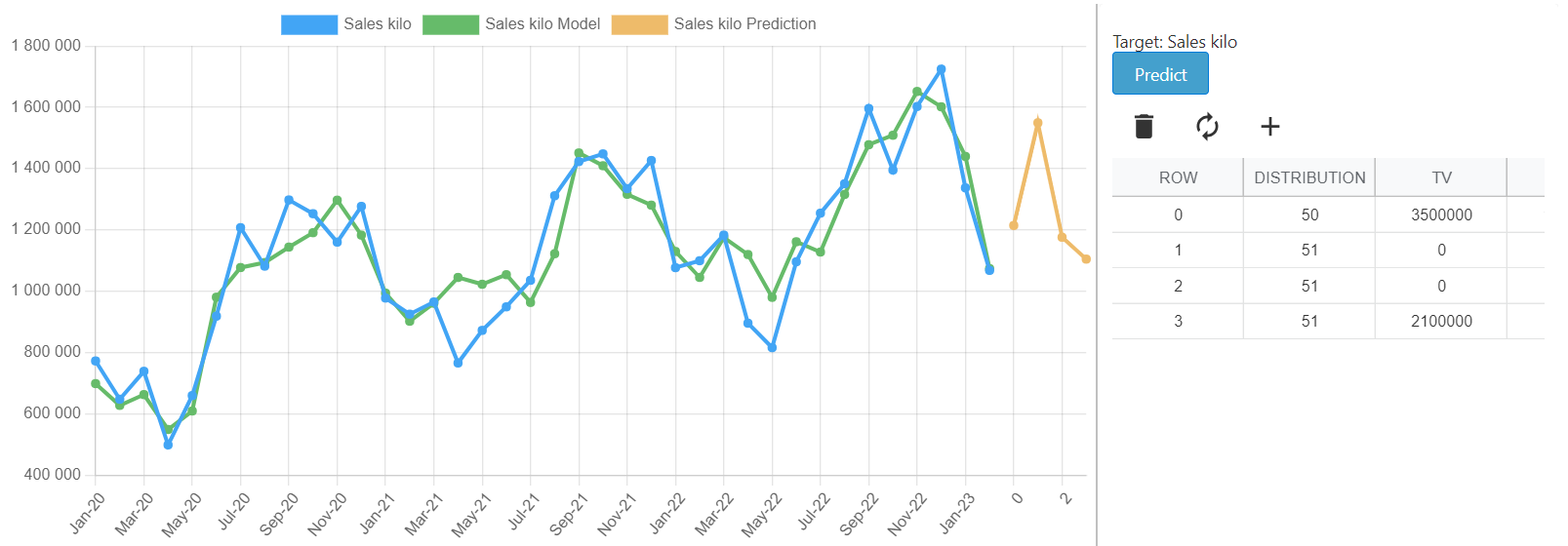Edit TV value 2100000 in row 3
The width and height of the screenshot is (1568, 546).
tap(1441, 321)
